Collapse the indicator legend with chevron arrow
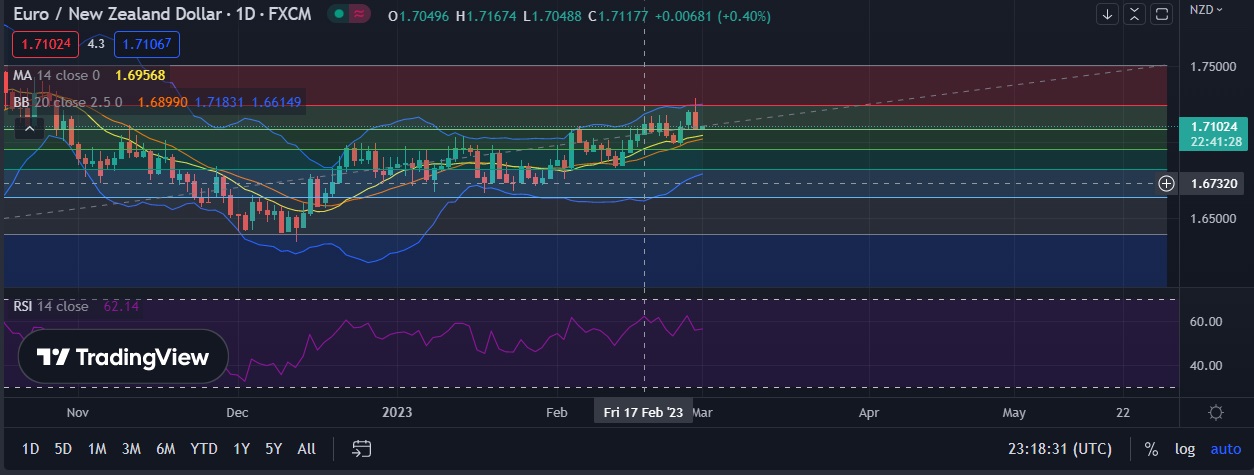This screenshot has width=1254, height=475. coord(29,127)
